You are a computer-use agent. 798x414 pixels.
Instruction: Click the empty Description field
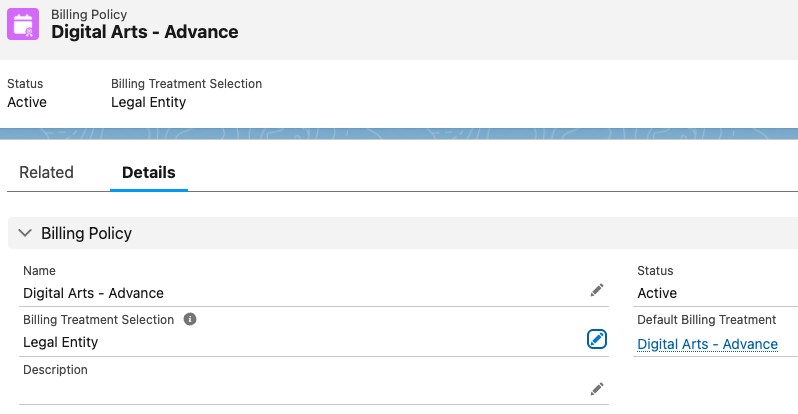click(x=300, y=390)
